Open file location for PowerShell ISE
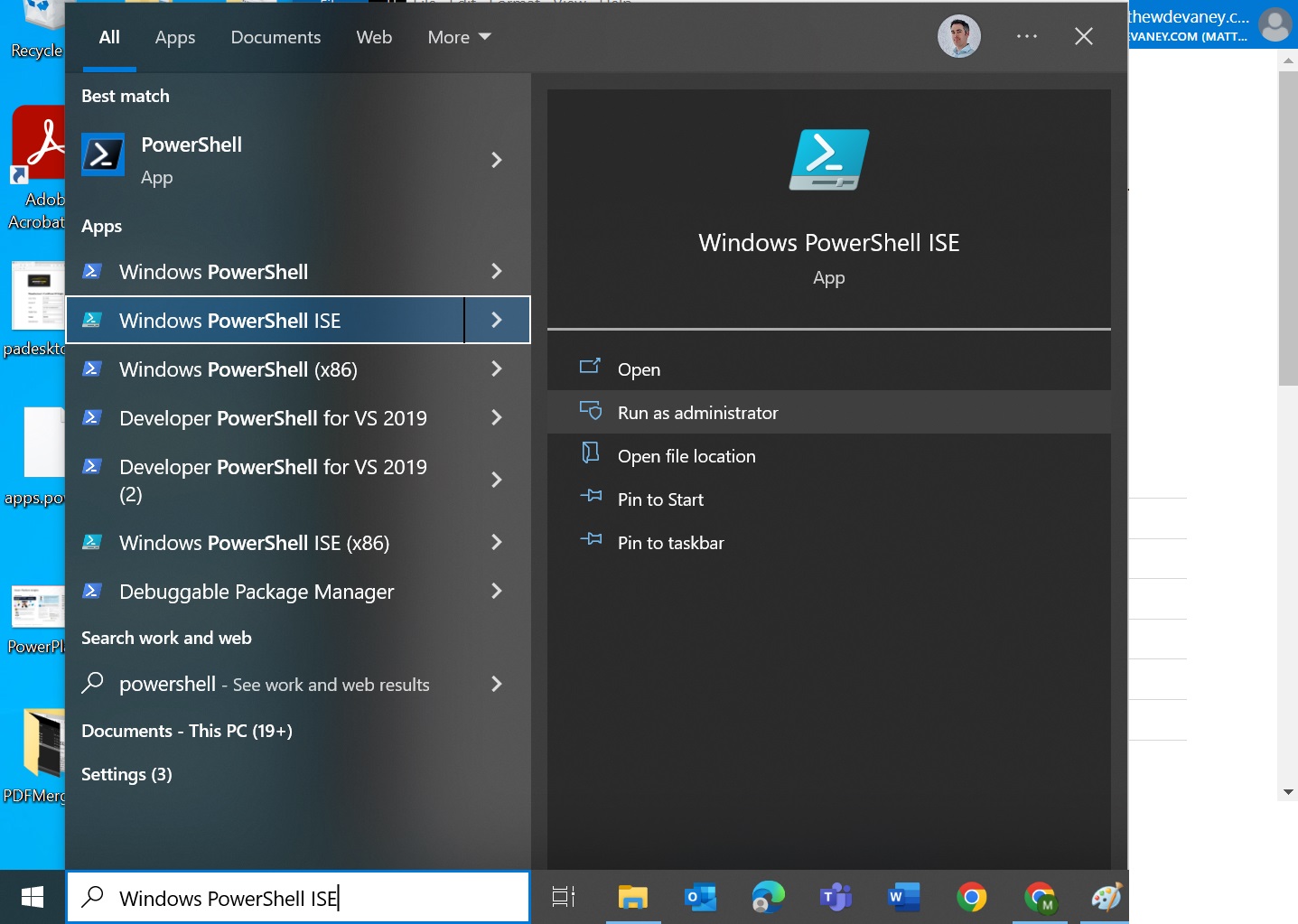 coord(686,456)
